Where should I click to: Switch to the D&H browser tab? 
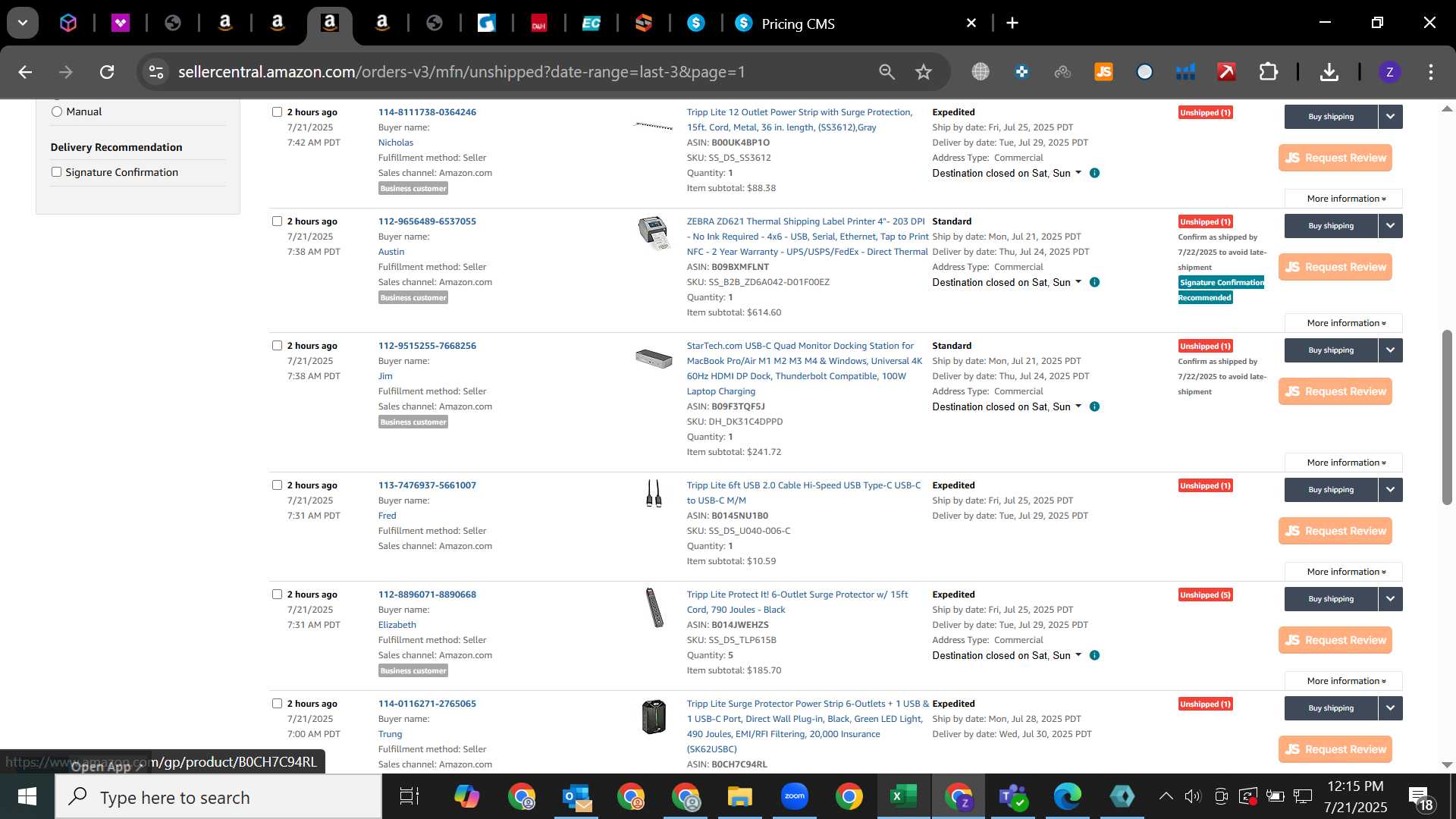coord(539,24)
